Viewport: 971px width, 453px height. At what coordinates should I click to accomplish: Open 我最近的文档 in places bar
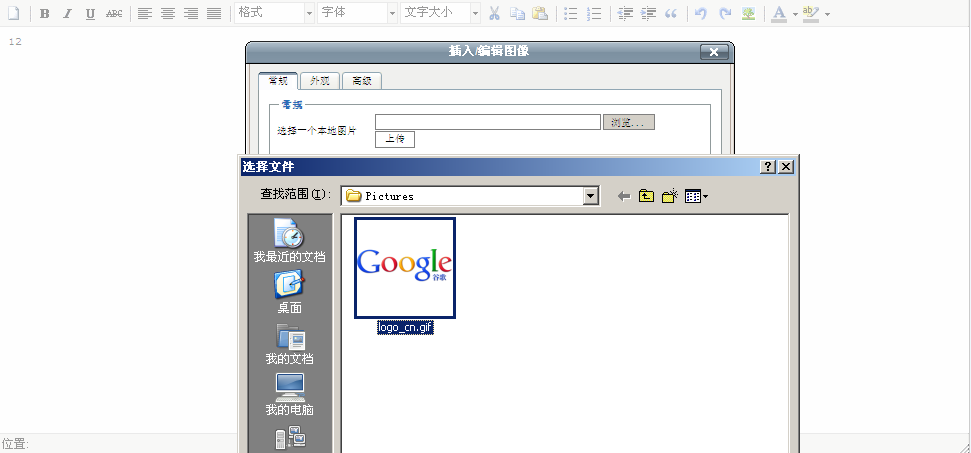(289, 240)
